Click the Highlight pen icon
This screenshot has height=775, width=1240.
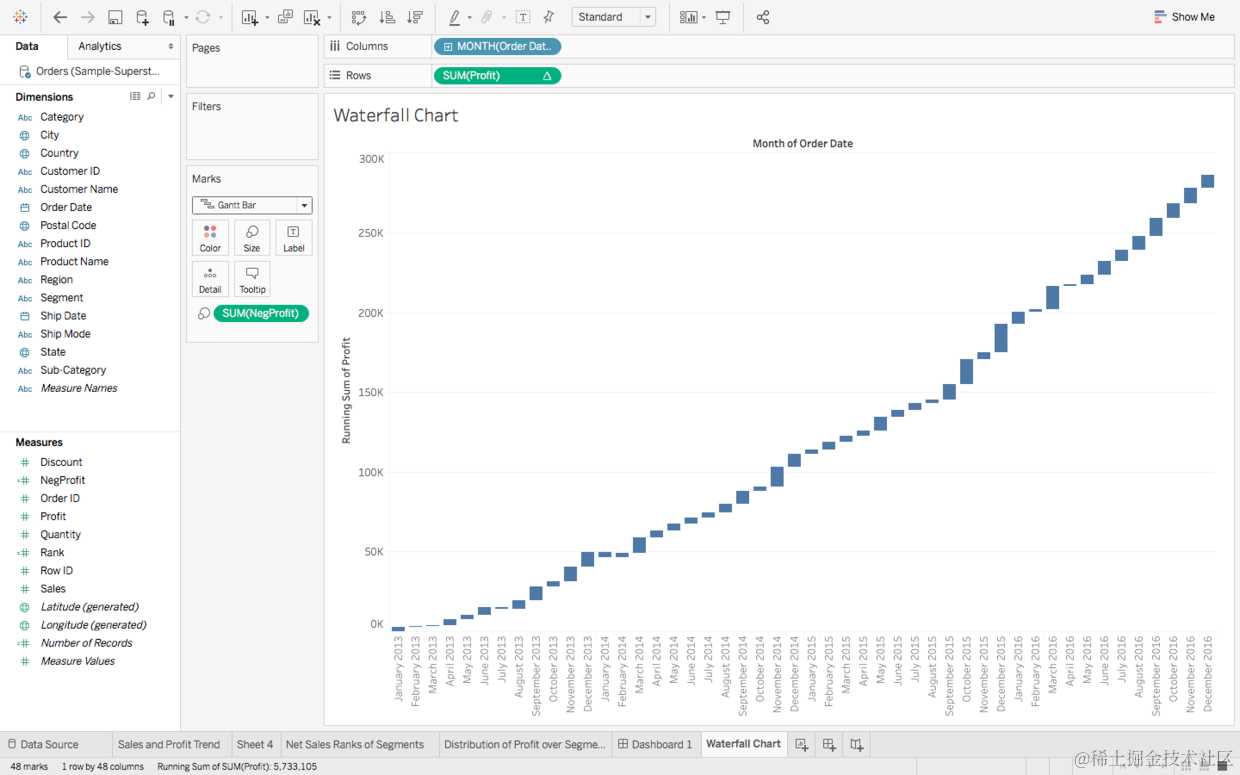pyautogui.click(x=455, y=17)
